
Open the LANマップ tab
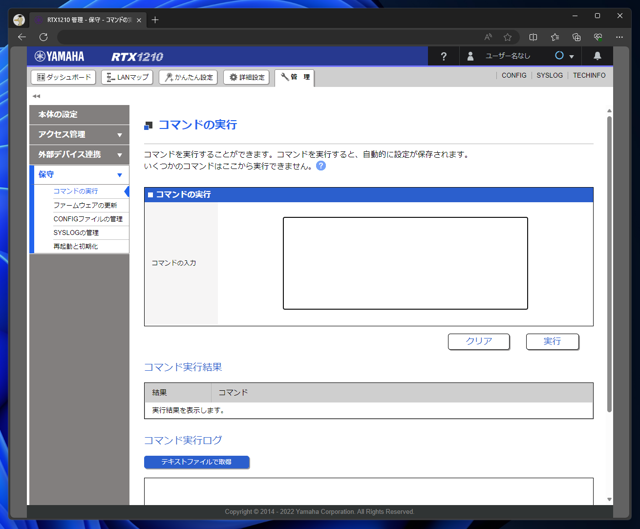pos(127,77)
